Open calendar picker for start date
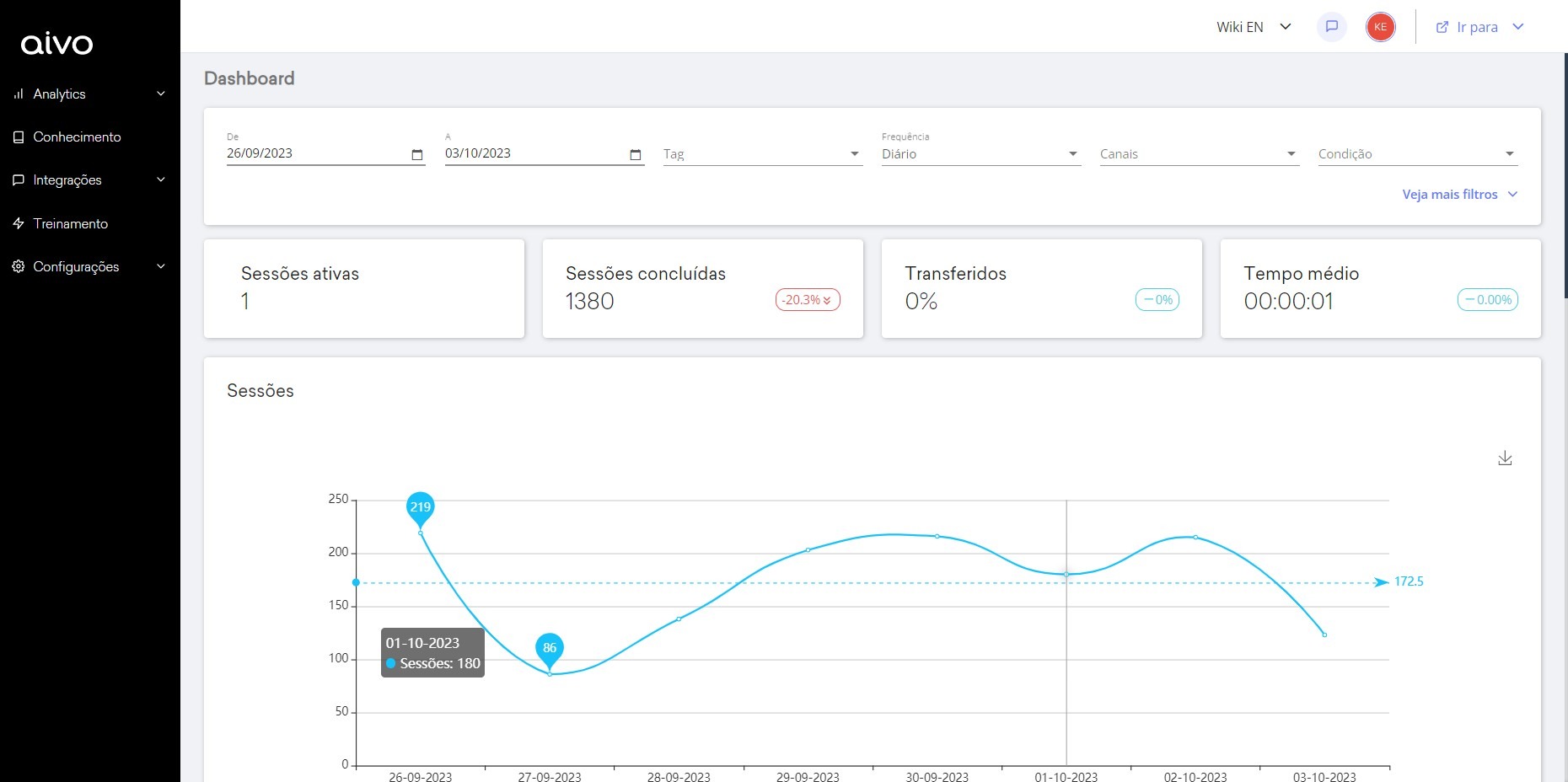 pyautogui.click(x=416, y=154)
